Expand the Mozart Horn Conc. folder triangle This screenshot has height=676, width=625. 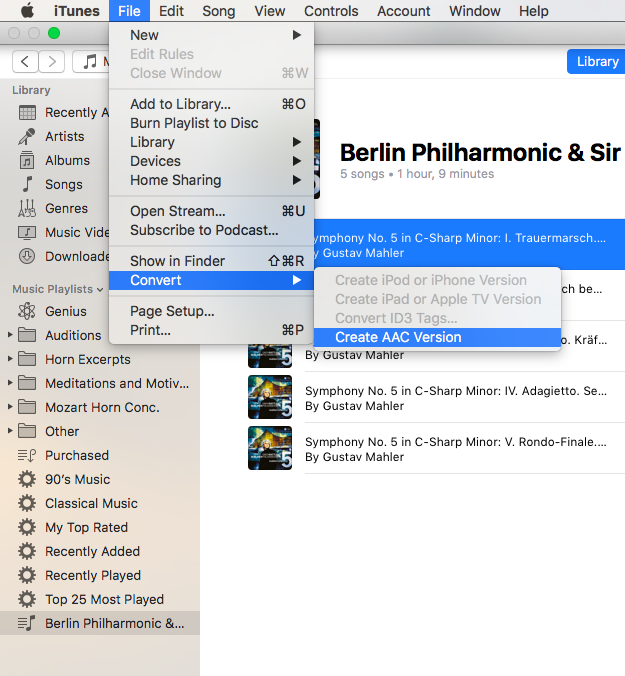[x=10, y=407]
